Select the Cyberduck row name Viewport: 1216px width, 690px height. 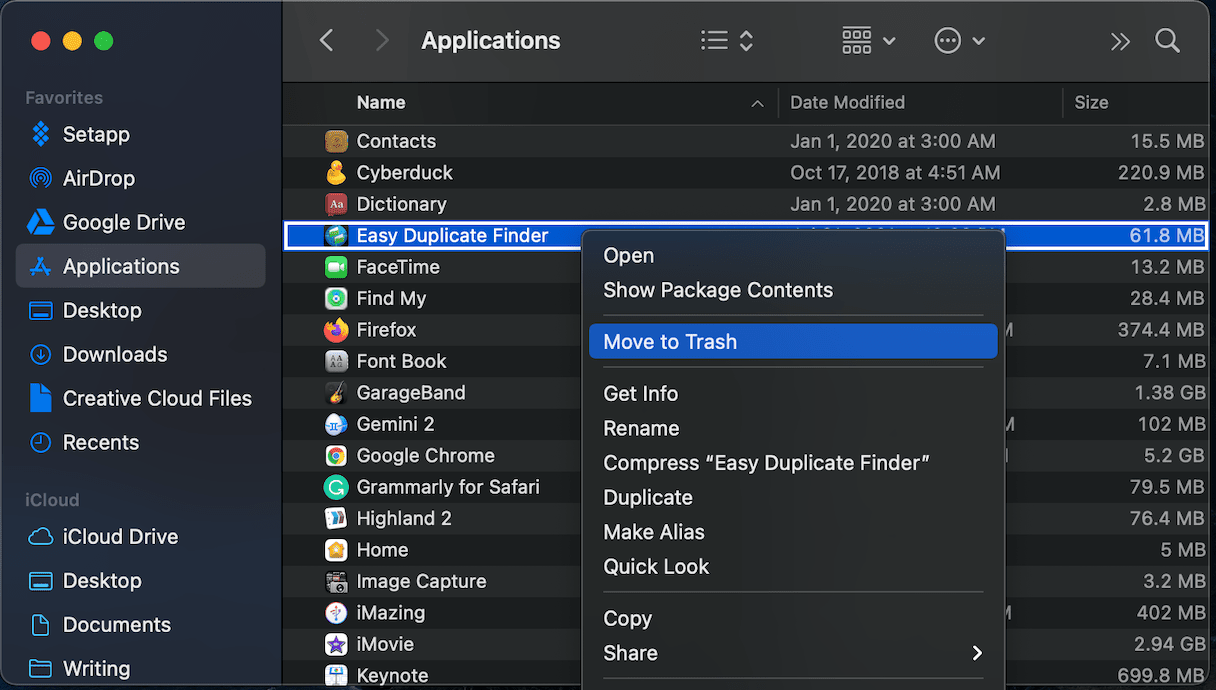pyautogui.click(x=405, y=172)
